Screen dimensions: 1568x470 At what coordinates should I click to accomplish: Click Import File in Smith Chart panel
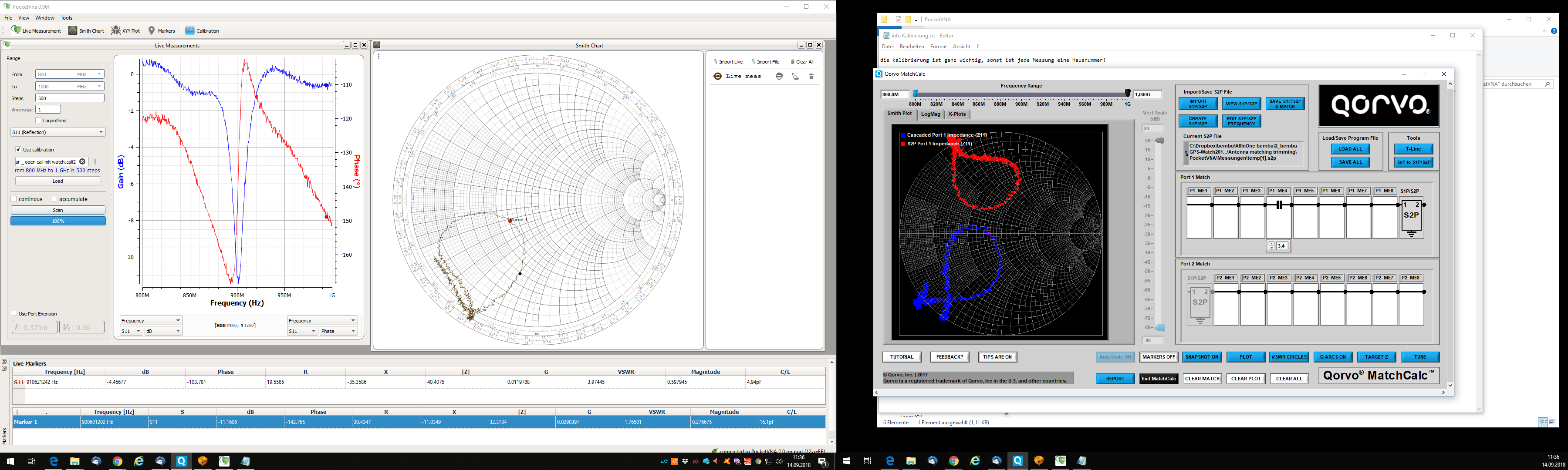point(766,61)
